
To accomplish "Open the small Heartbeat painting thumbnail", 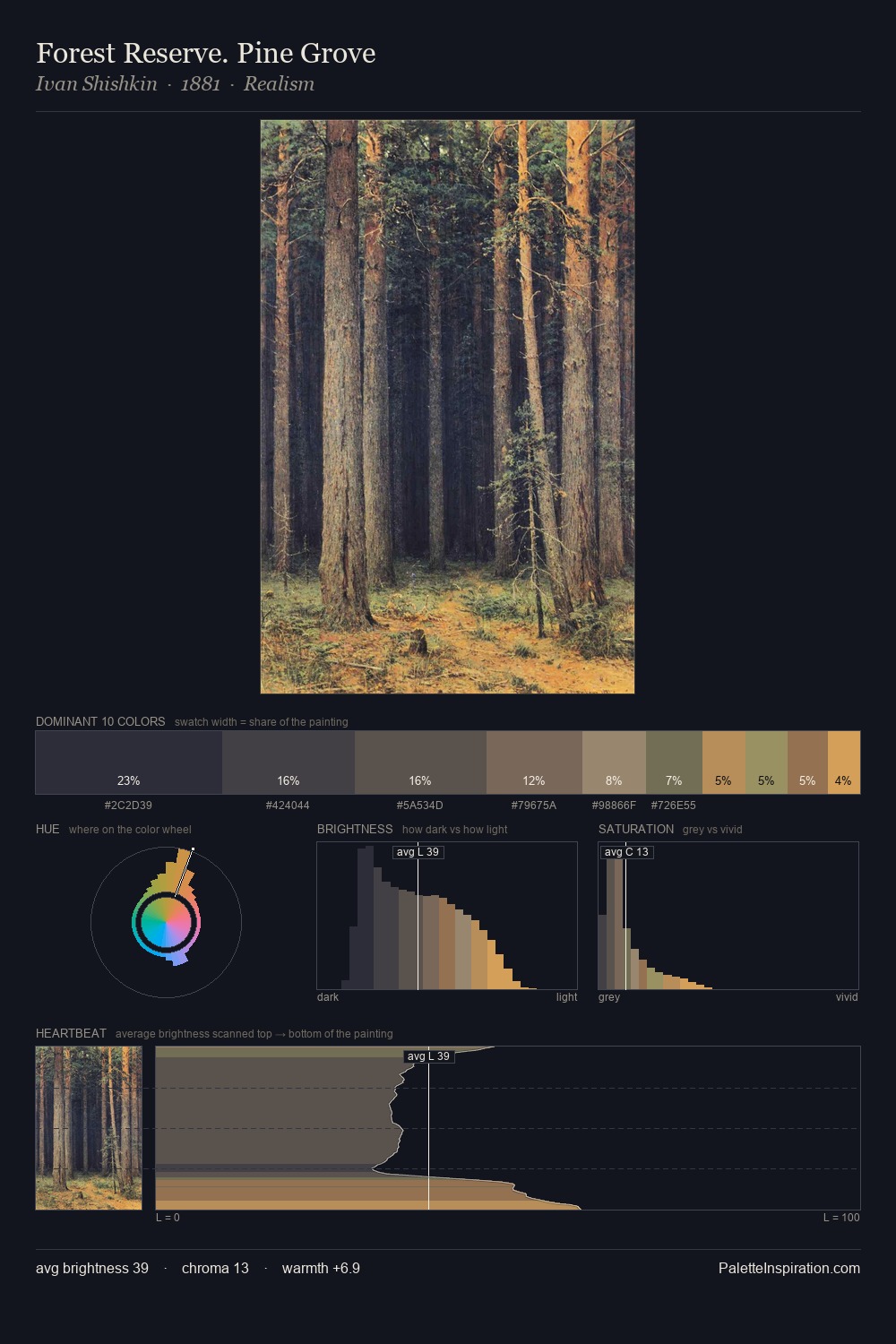I will [89, 1128].
